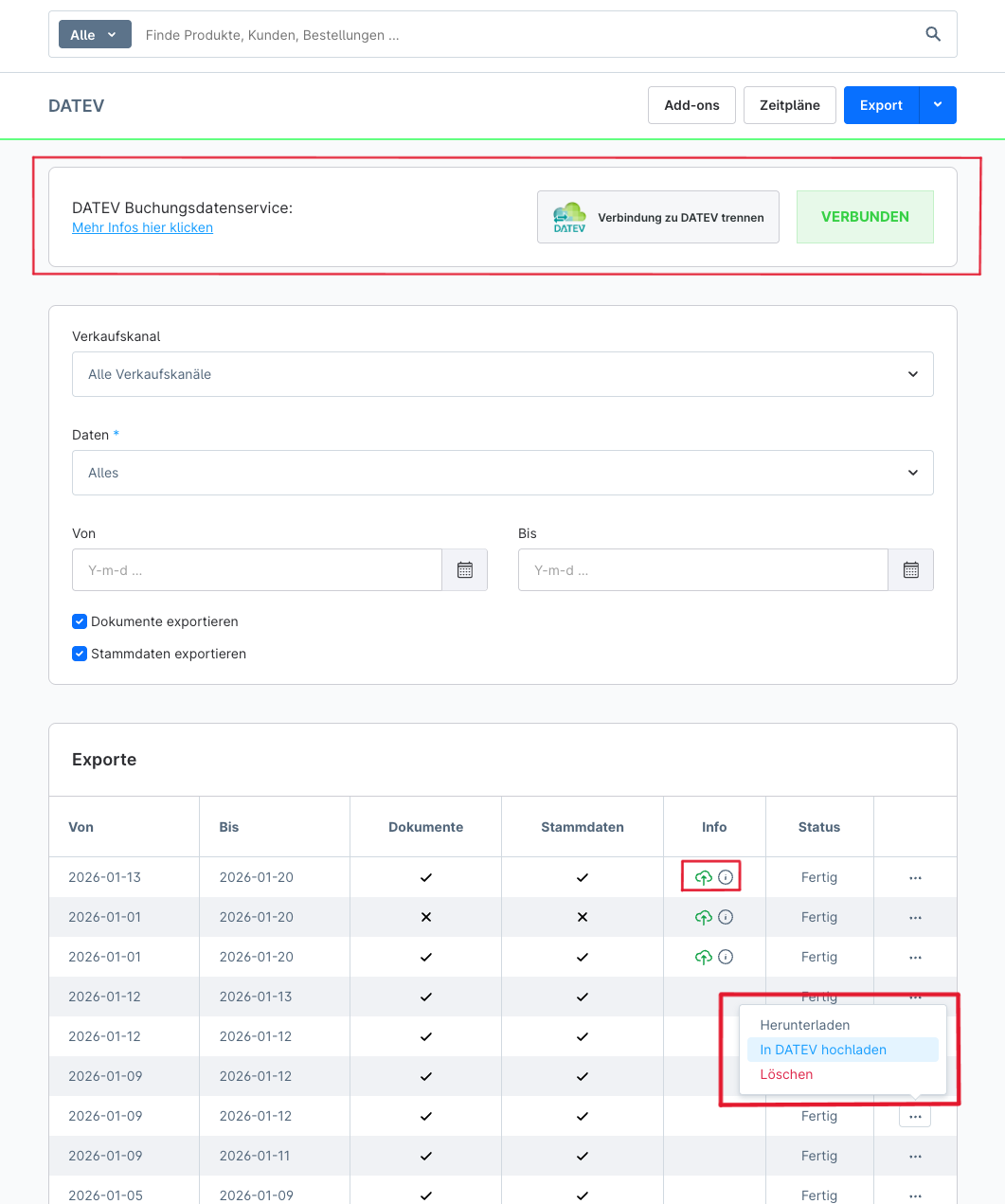
Task: Click info icon in second export row
Action: pyautogui.click(x=726, y=917)
